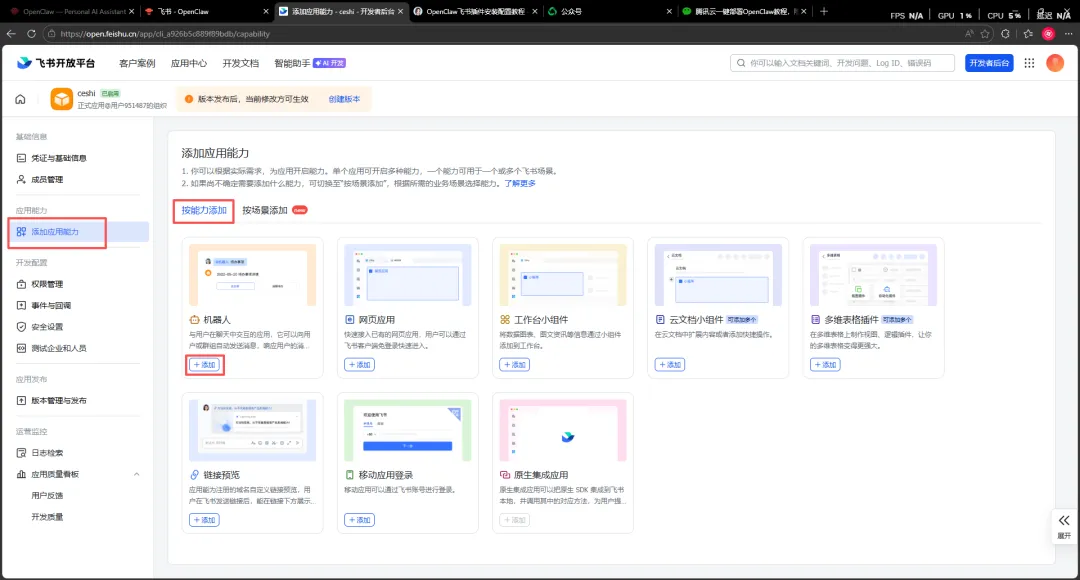Image resolution: width=1080 pixels, height=580 pixels.
Task: Click the 机器人 card preview thumbnail
Action: pos(253,275)
